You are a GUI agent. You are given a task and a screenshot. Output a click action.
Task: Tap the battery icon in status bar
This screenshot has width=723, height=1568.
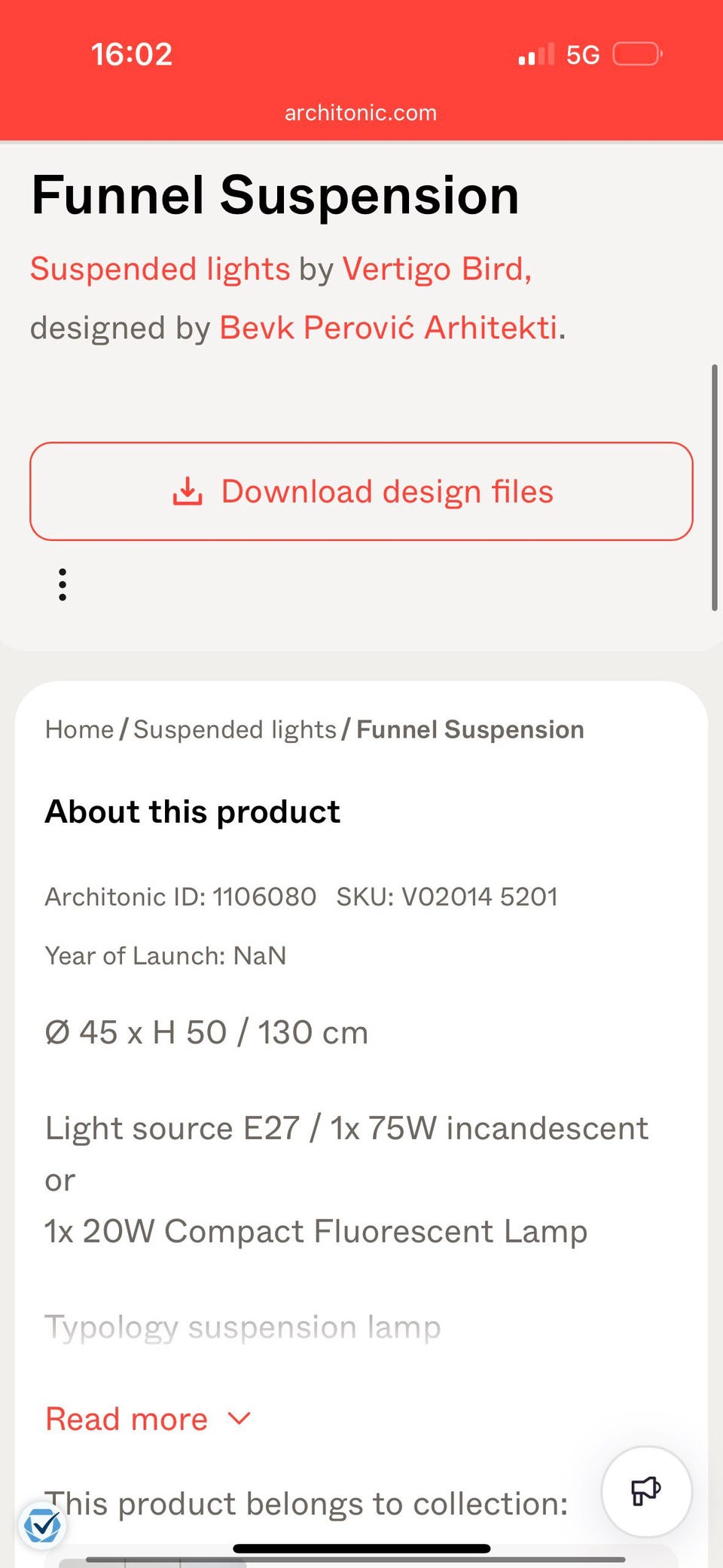637,54
